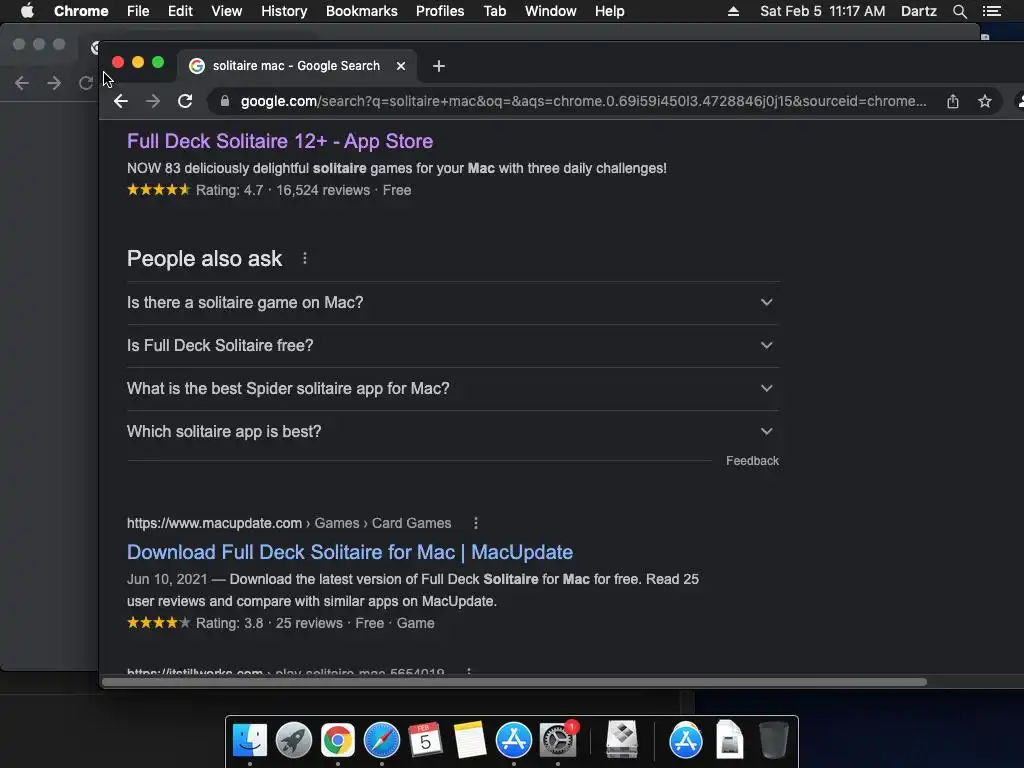Open the History menu
Screen dimensions: 1024x768
[x=284, y=11]
